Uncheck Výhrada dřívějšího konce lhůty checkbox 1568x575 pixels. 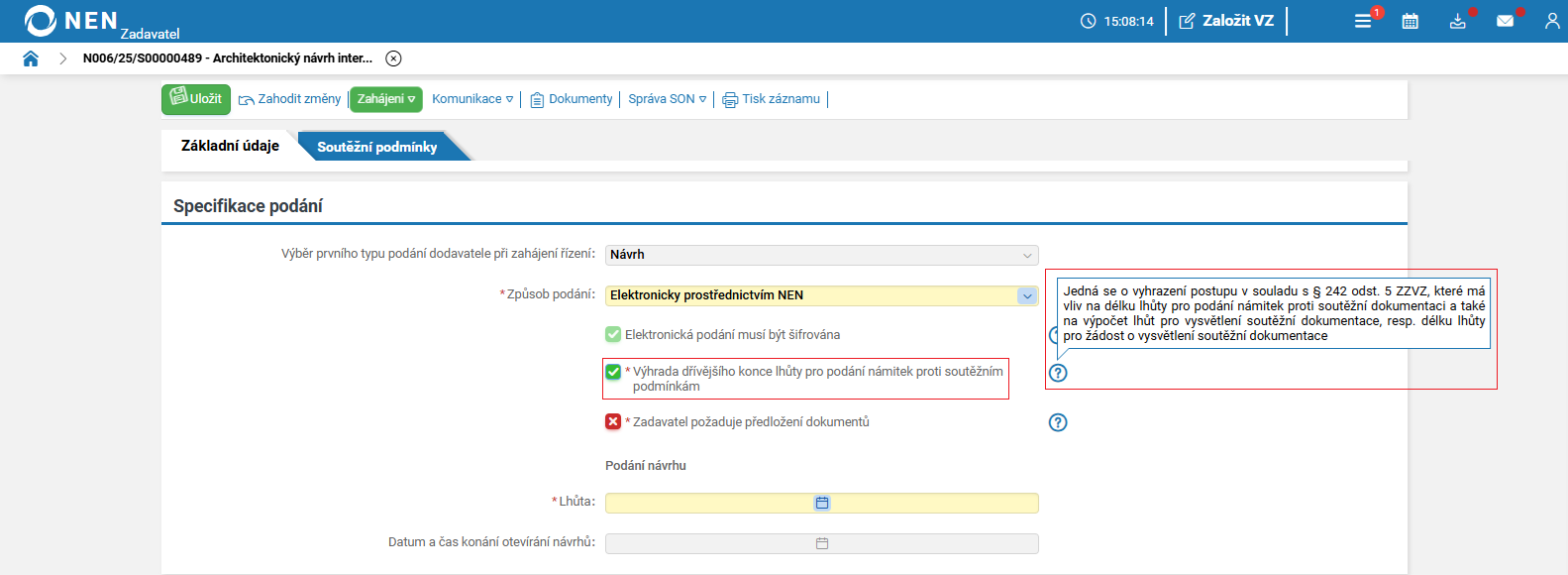pos(613,372)
